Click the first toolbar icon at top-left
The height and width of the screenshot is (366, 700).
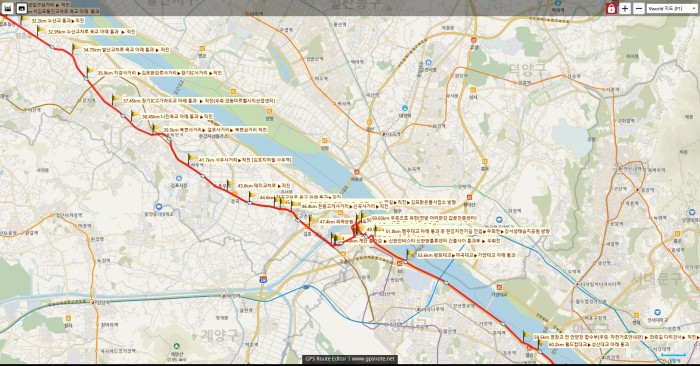[x=8, y=8]
